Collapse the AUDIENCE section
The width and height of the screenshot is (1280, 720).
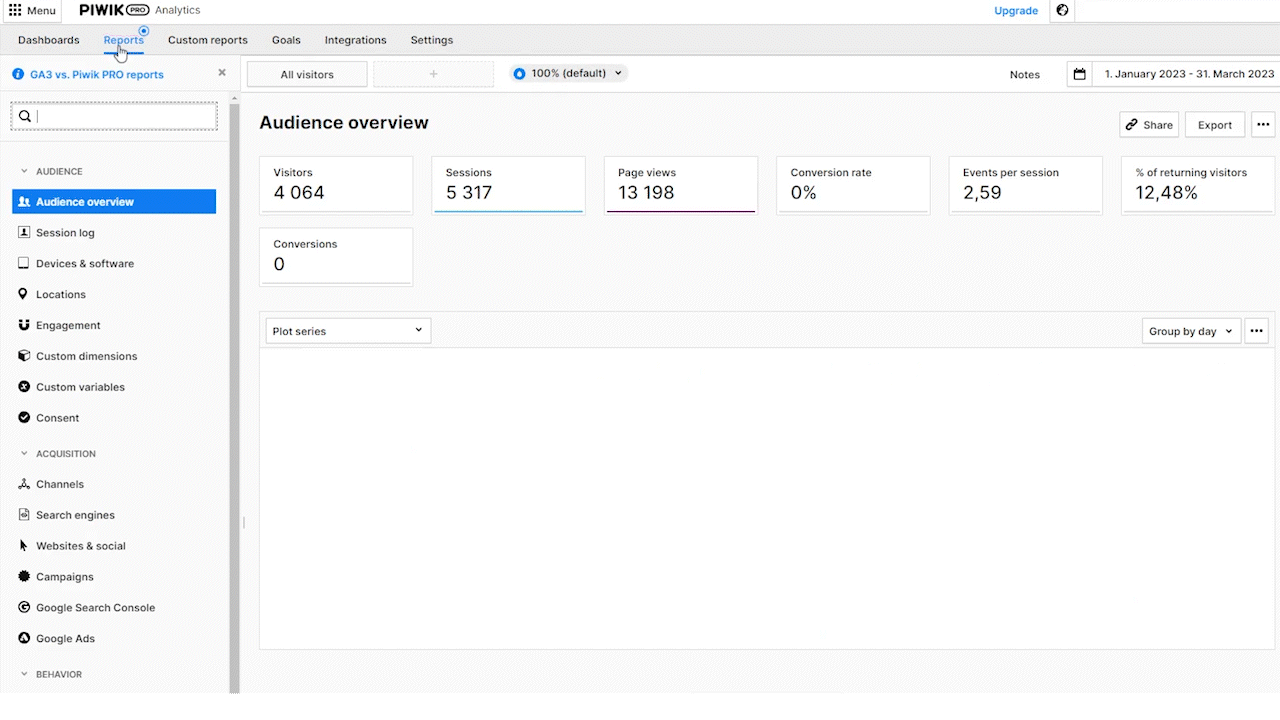[x=25, y=172]
